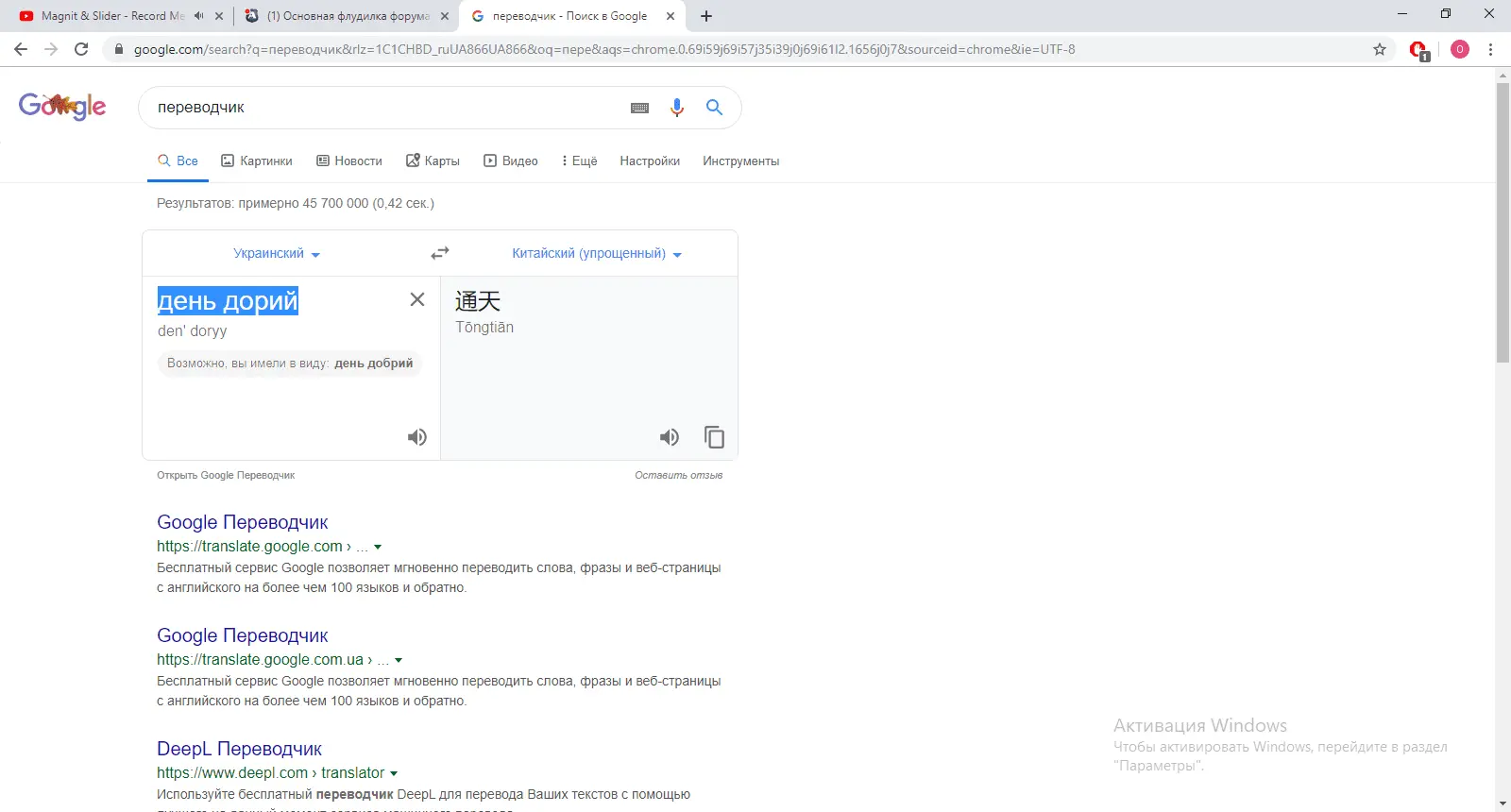This screenshot has height=812, width=1511.
Task: Open Карты search results
Action: click(x=433, y=161)
